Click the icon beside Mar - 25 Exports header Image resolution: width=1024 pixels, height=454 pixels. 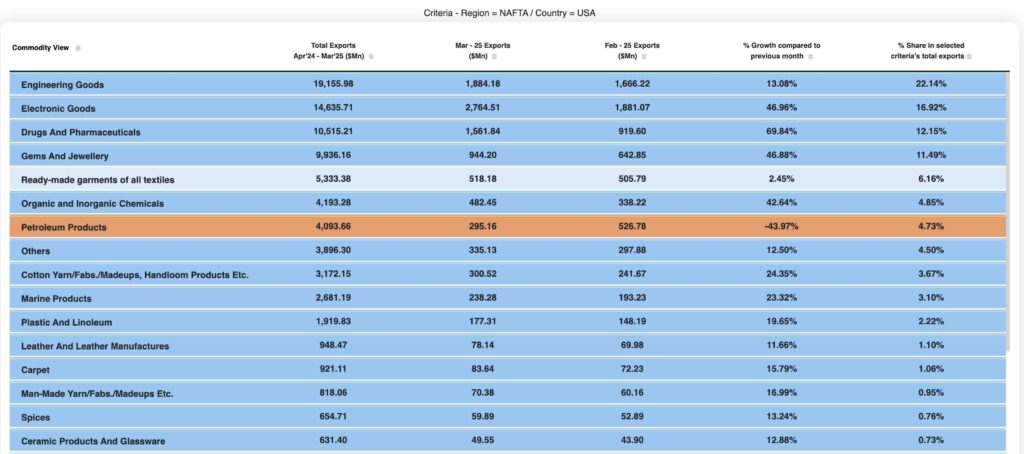pyautogui.click(x=494, y=57)
